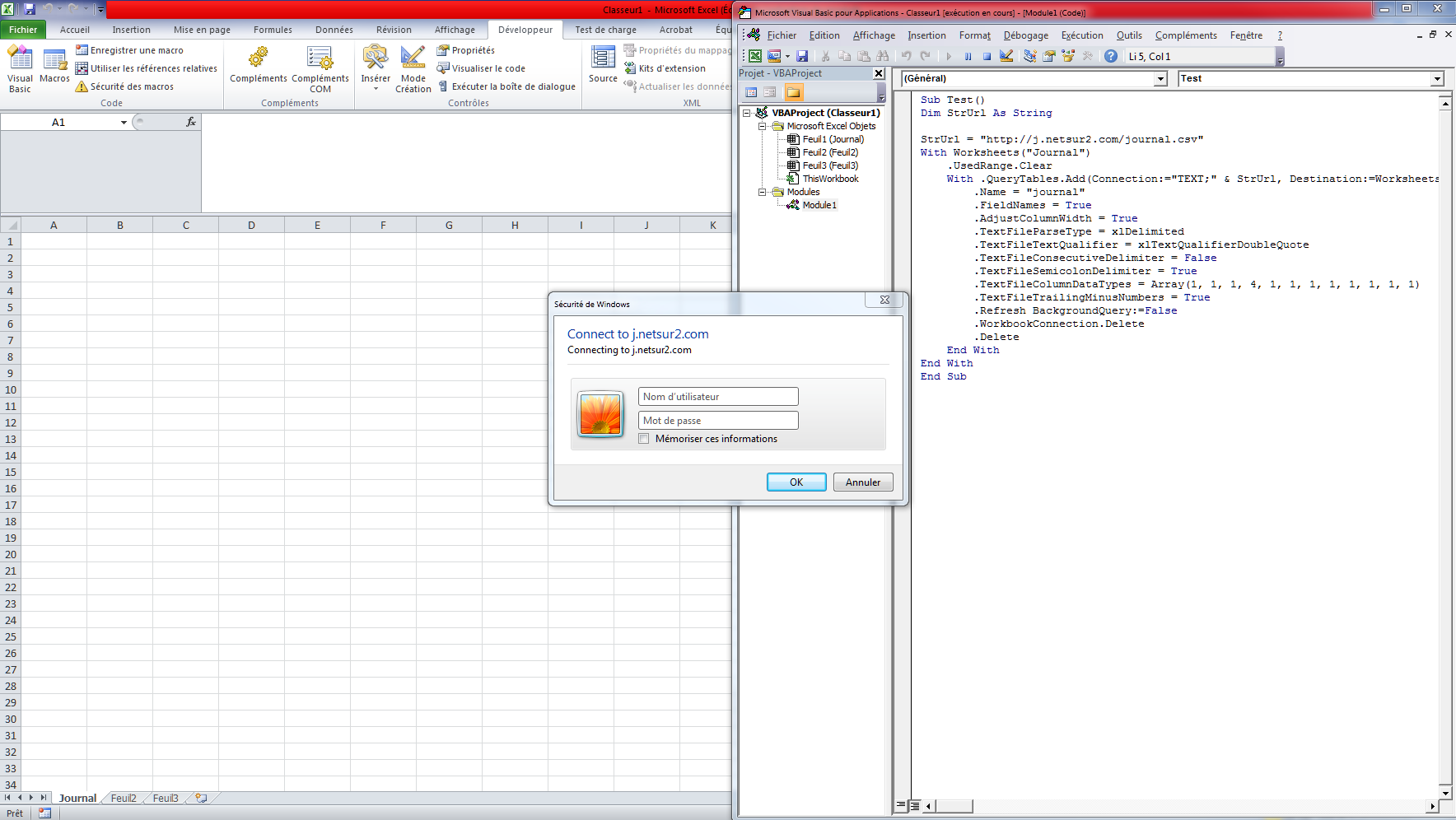Open the Edition menu in VBA editor
This screenshot has height=820, width=1456.
click(824, 35)
